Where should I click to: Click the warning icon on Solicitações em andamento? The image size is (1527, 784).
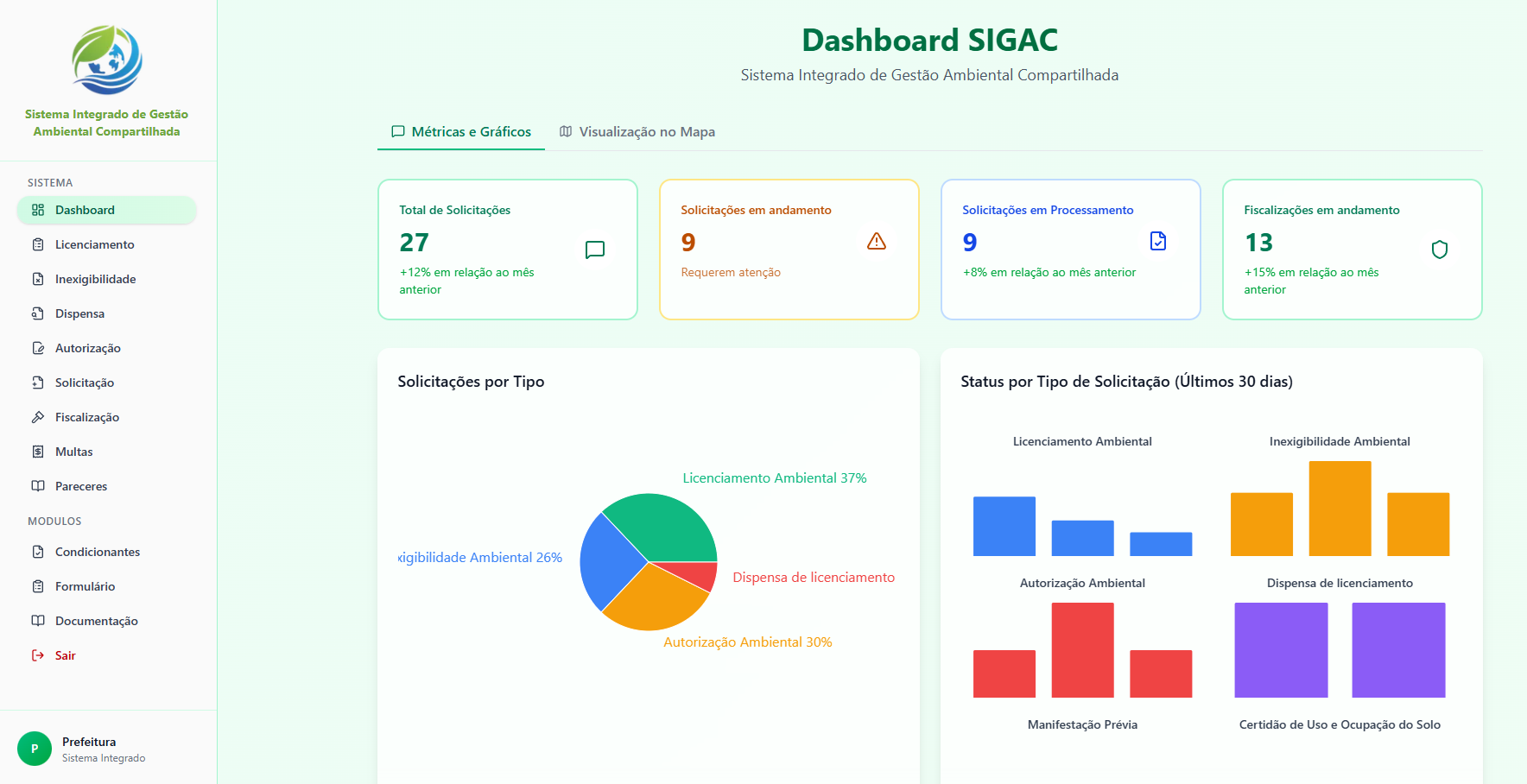tap(877, 242)
